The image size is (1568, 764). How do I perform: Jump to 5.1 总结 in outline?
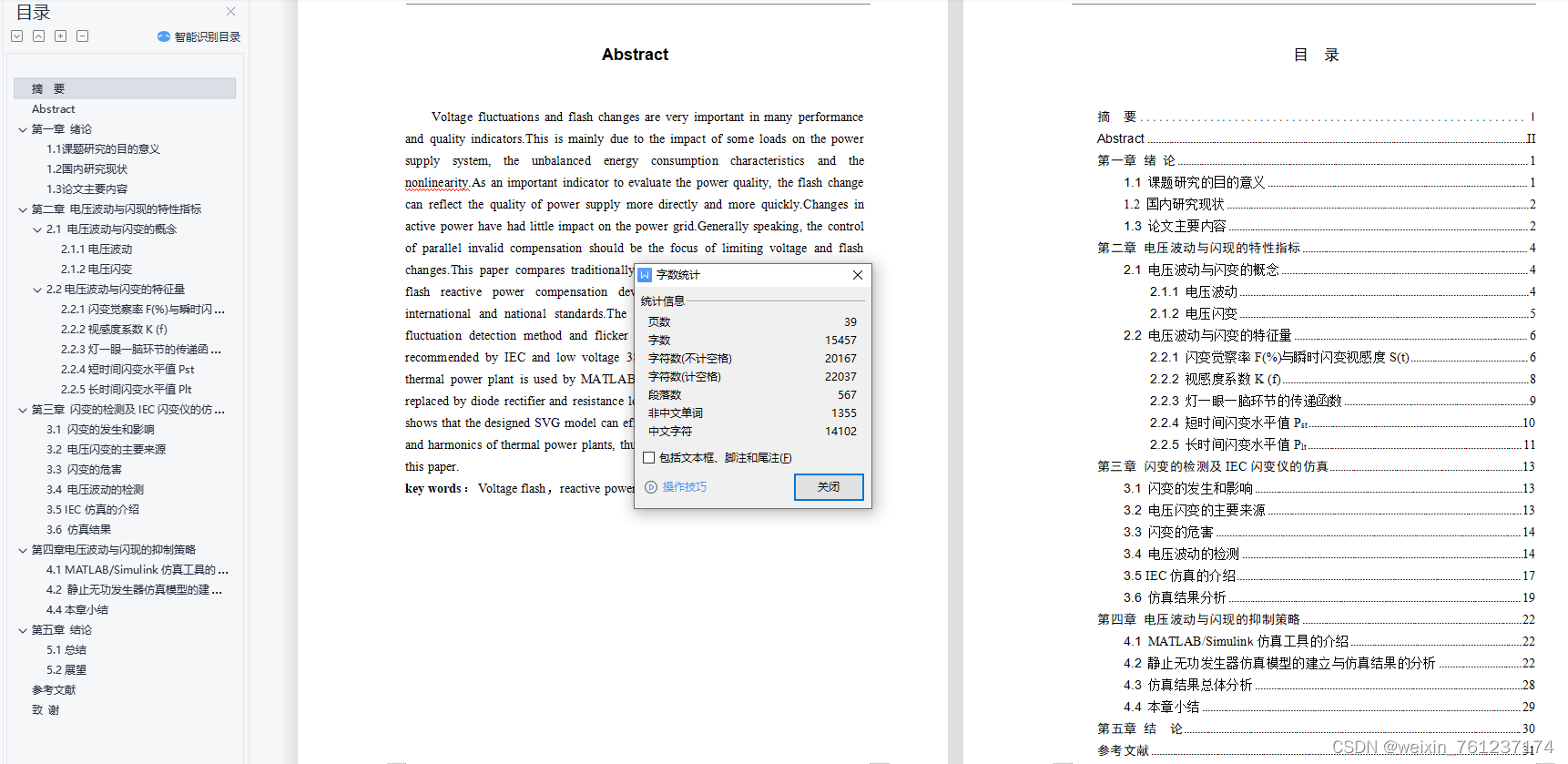pyautogui.click(x=66, y=650)
